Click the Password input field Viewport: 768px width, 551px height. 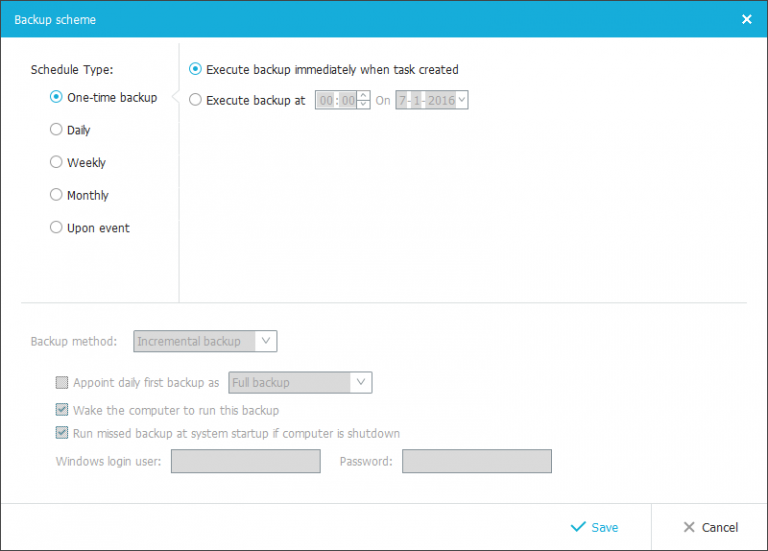pos(476,461)
